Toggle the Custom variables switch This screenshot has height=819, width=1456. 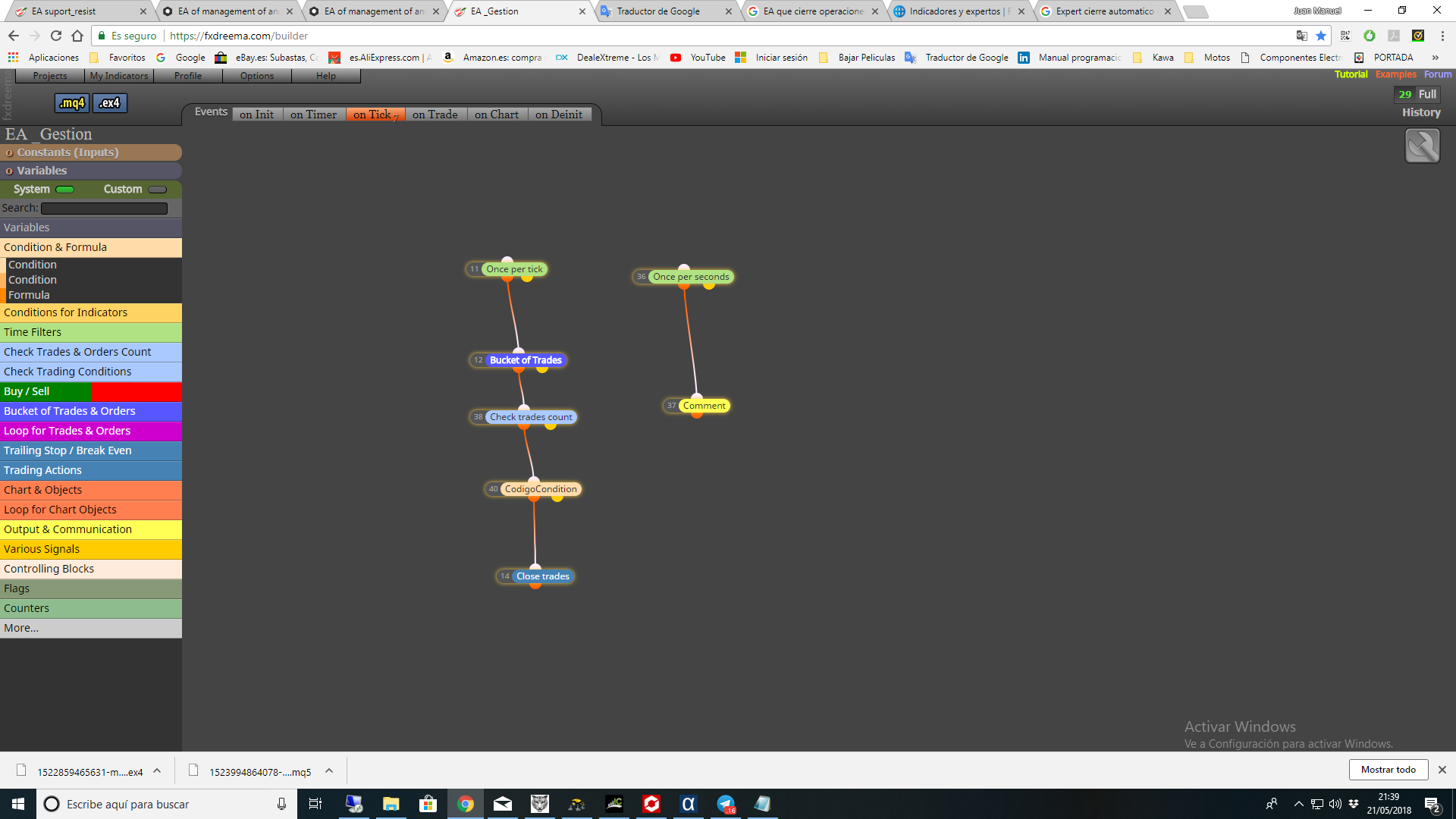click(x=158, y=190)
